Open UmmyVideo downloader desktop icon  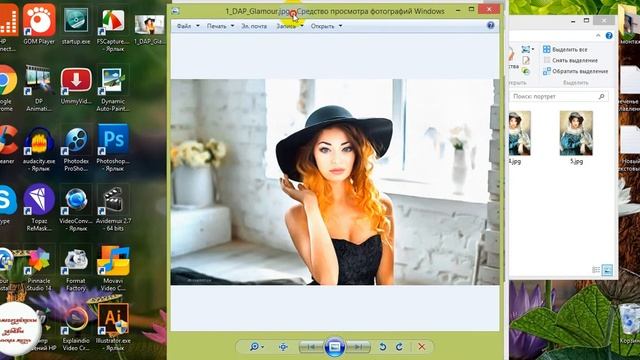76,85
